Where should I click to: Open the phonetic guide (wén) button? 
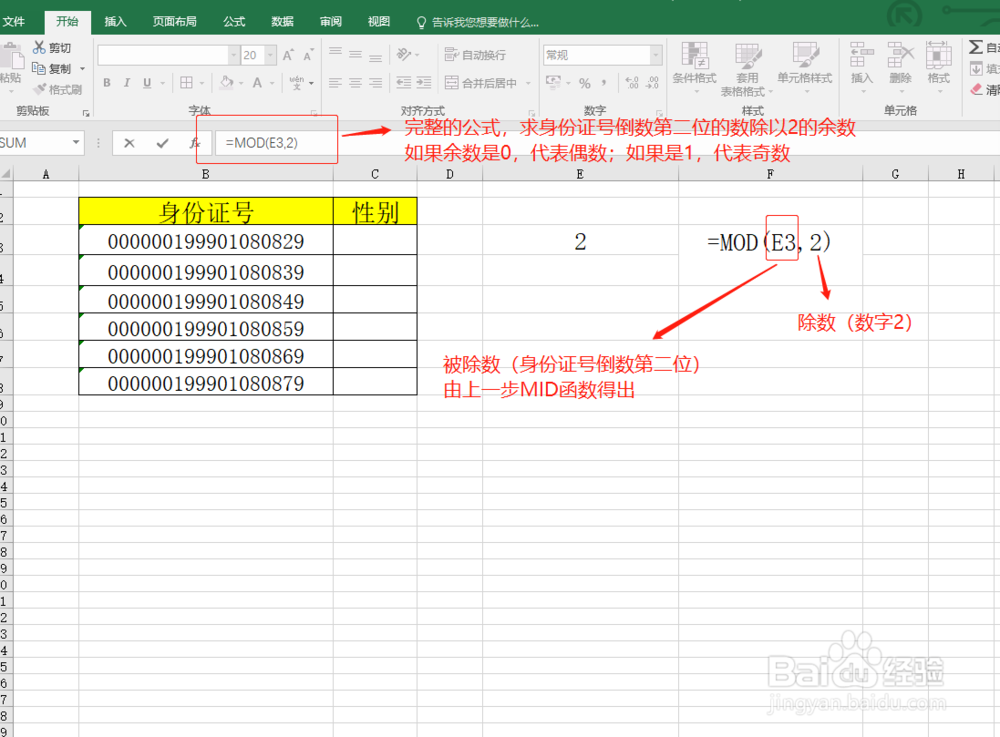(297, 83)
